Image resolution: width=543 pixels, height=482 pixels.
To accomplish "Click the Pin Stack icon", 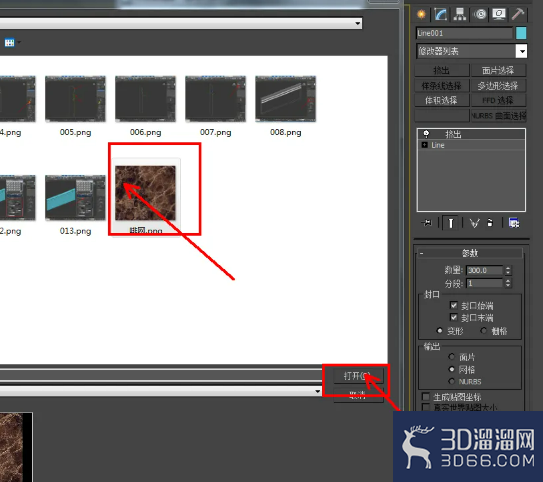I will [427, 223].
